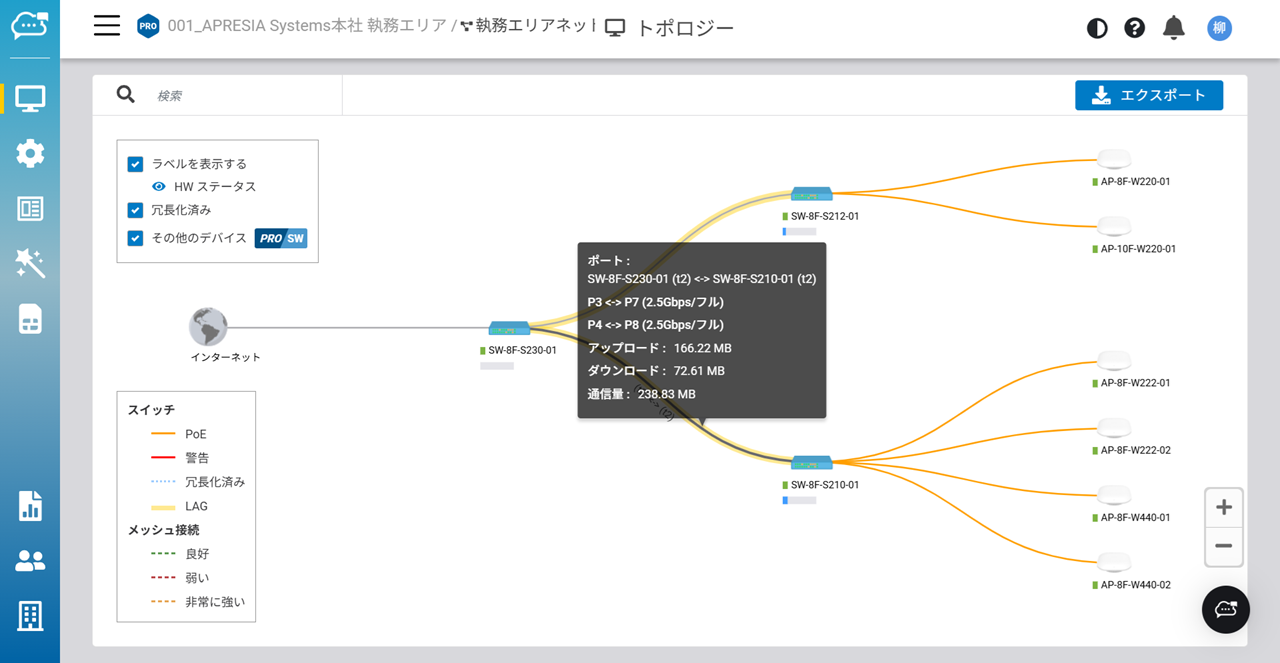The width and height of the screenshot is (1280, 663).
Task: Open the chat support bubble
Action: pos(1225,609)
